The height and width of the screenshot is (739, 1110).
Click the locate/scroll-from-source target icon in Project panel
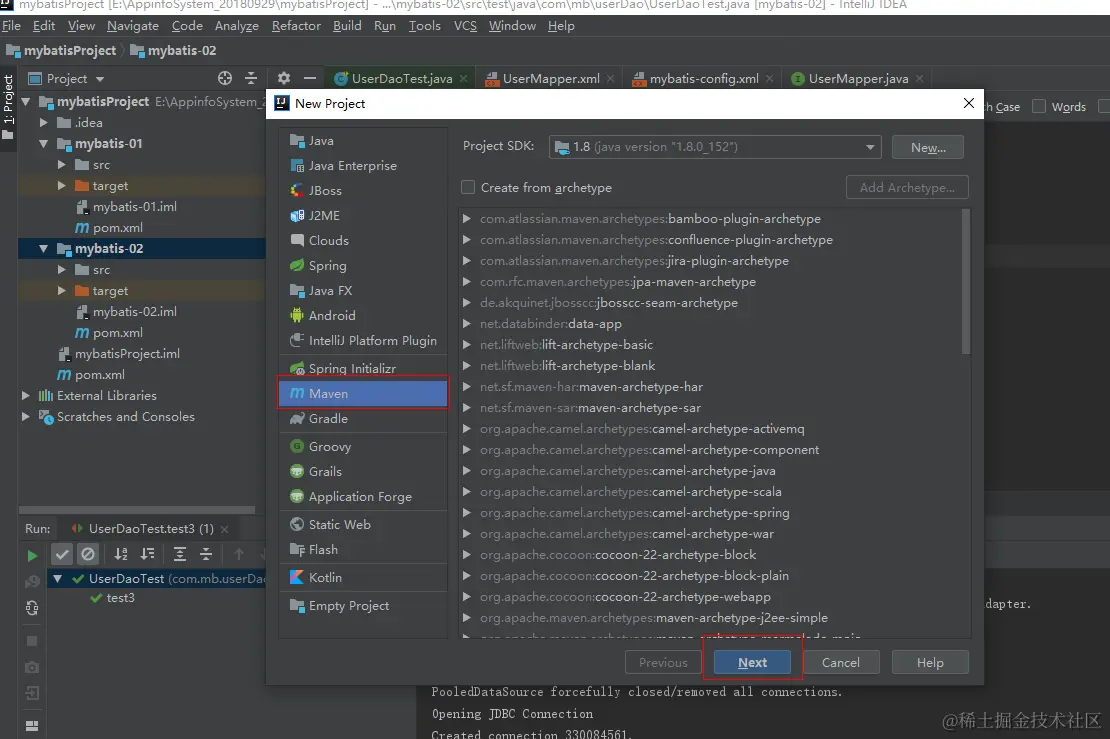click(224, 78)
